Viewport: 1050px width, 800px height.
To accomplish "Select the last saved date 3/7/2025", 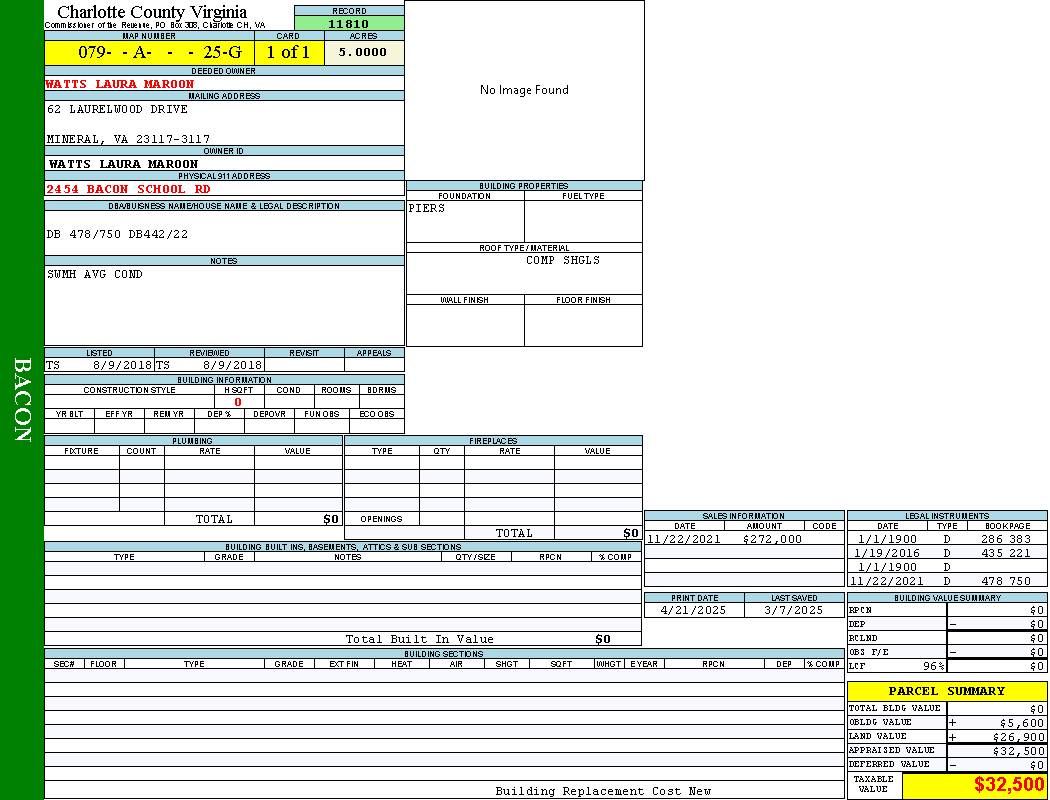I will tap(793, 610).
